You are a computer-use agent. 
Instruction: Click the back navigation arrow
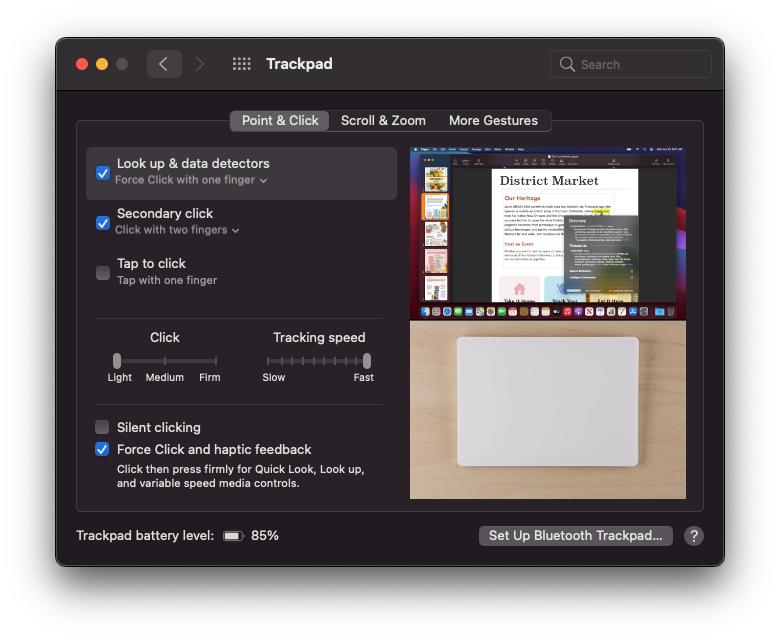point(164,64)
